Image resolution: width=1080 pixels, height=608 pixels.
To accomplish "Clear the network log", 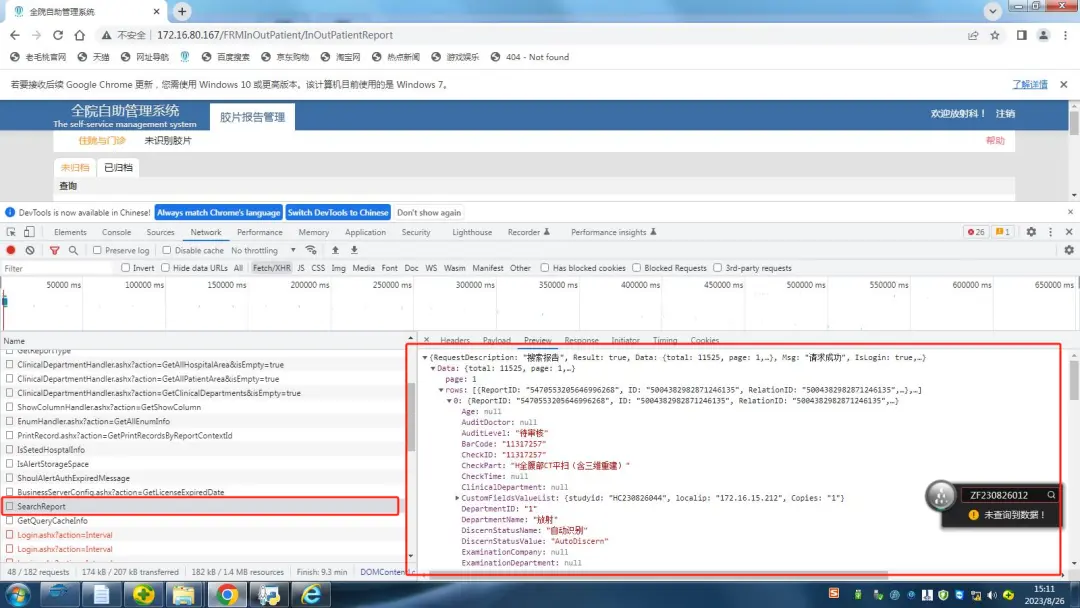I will pos(30,250).
